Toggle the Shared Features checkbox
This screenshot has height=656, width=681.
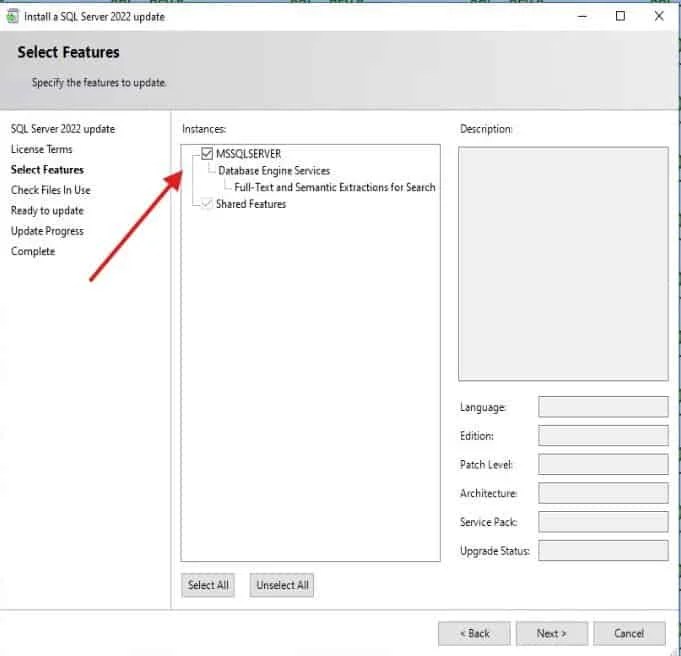207,204
